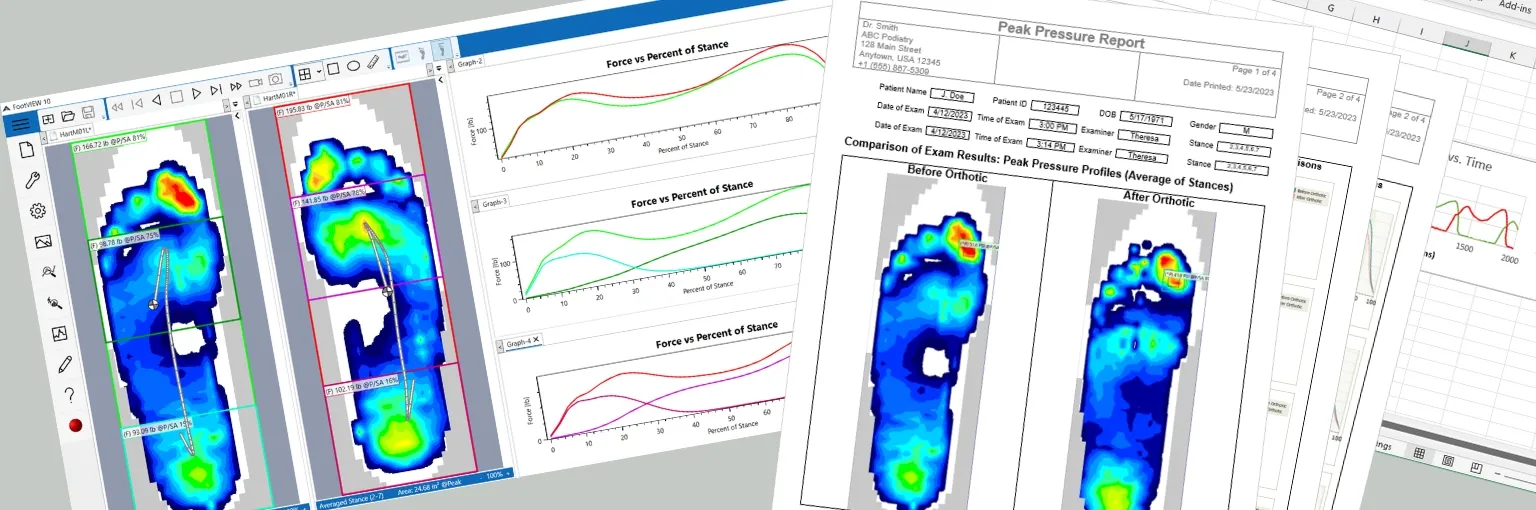Select the ellipse tool

[x=353, y=65]
